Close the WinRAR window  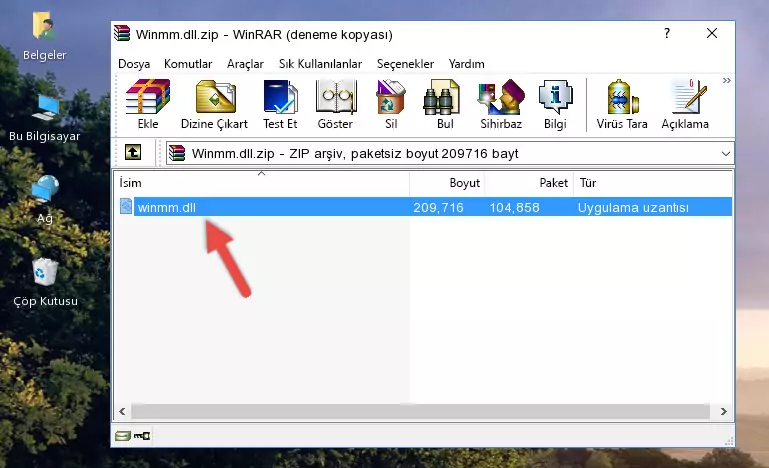coord(712,33)
